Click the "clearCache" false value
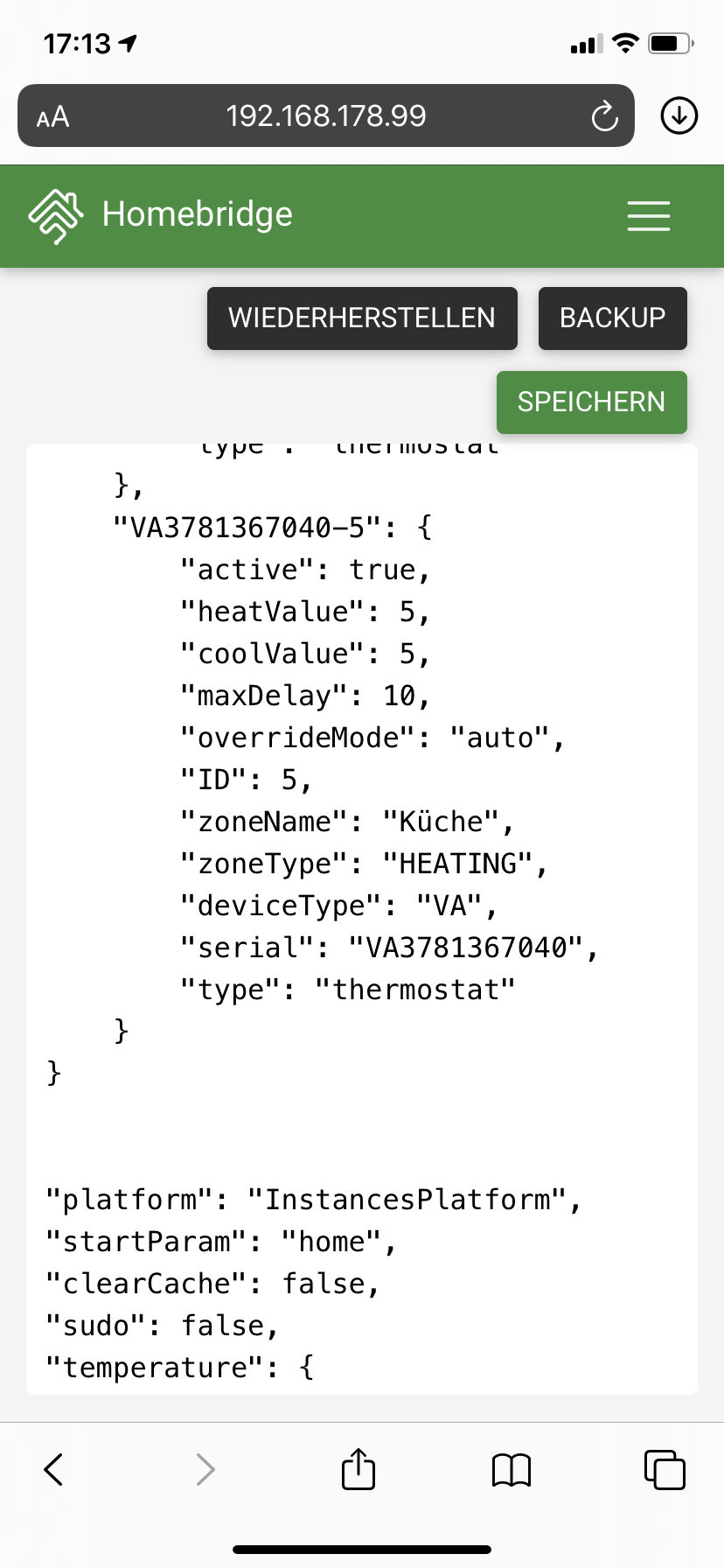Image resolution: width=724 pixels, height=1568 pixels. (x=324, y=1284)
